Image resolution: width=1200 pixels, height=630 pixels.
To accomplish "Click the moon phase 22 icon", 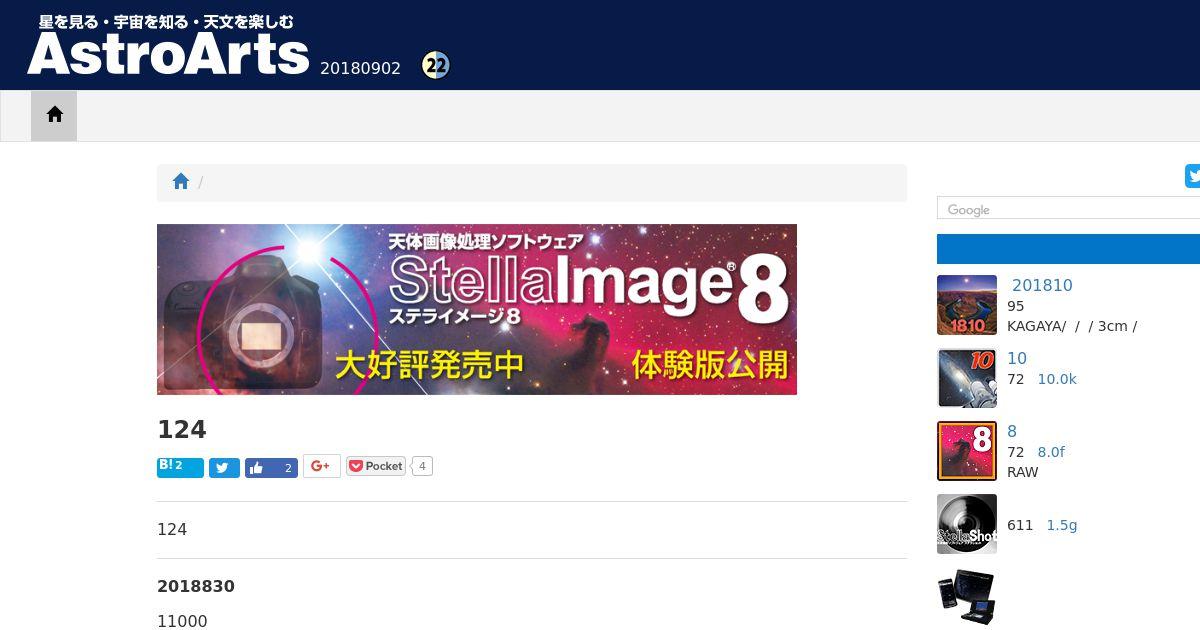I will (436, 66).
